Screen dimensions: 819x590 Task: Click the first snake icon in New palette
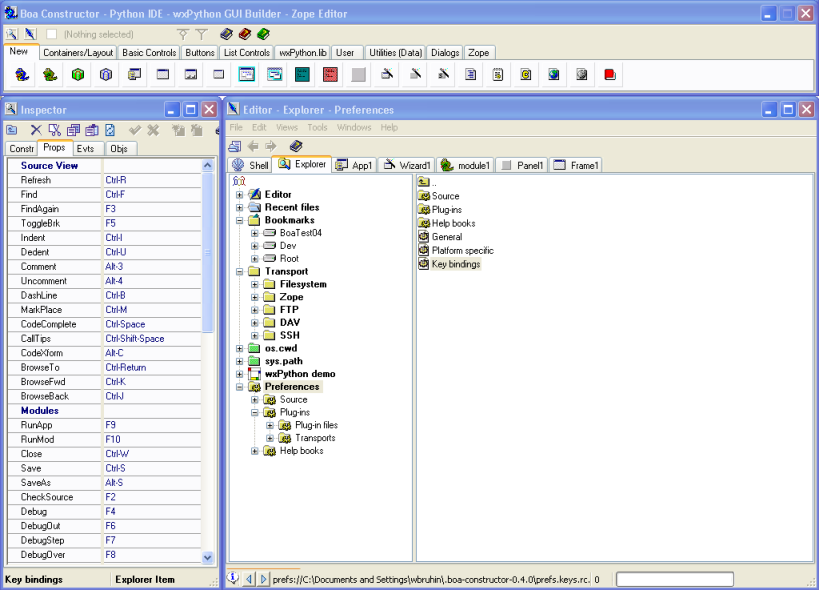pos(21,74)
